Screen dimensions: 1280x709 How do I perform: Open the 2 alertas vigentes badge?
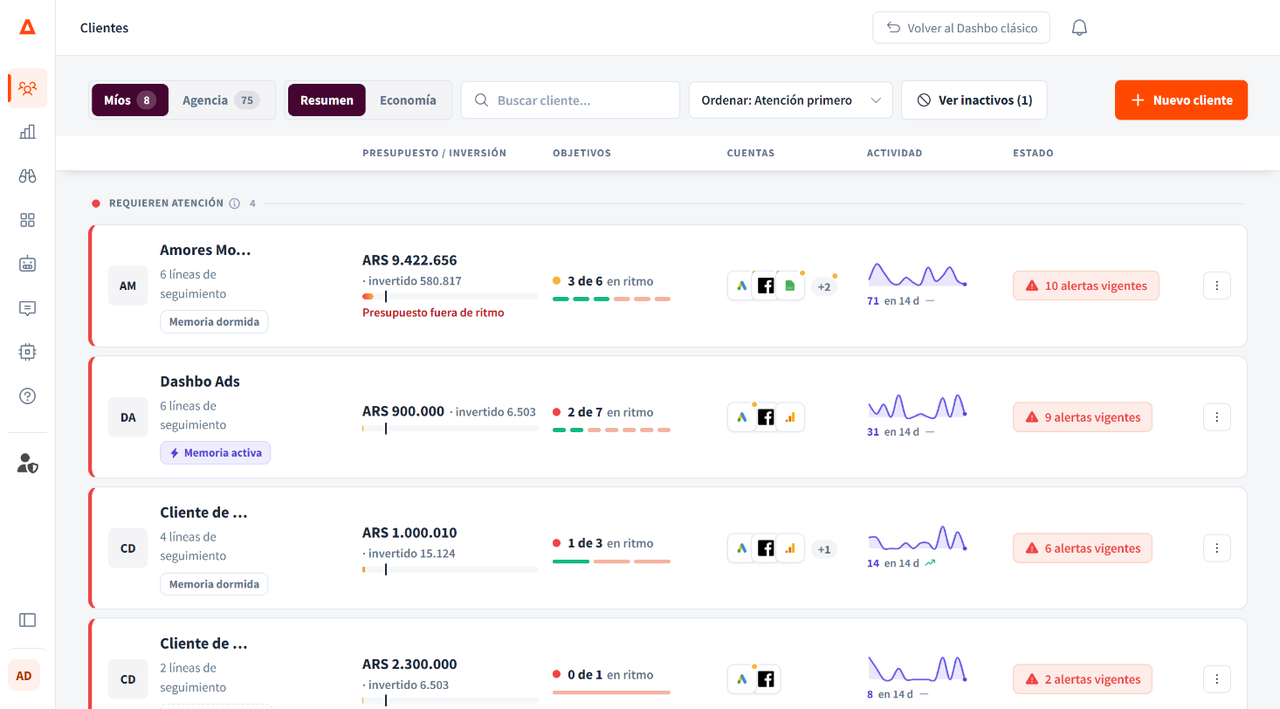tap(1082, 679)
